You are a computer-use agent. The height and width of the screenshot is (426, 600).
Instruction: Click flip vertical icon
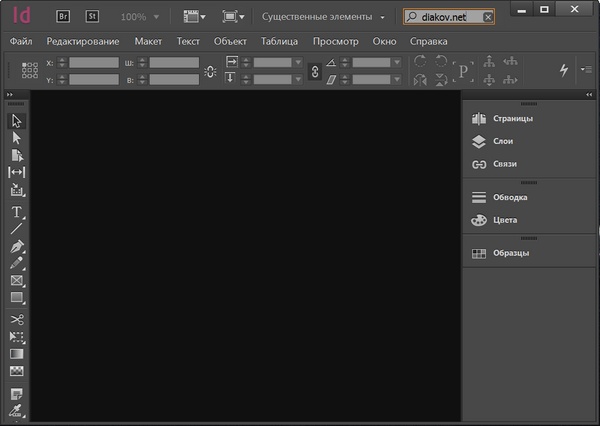click(x=441, y=80)
